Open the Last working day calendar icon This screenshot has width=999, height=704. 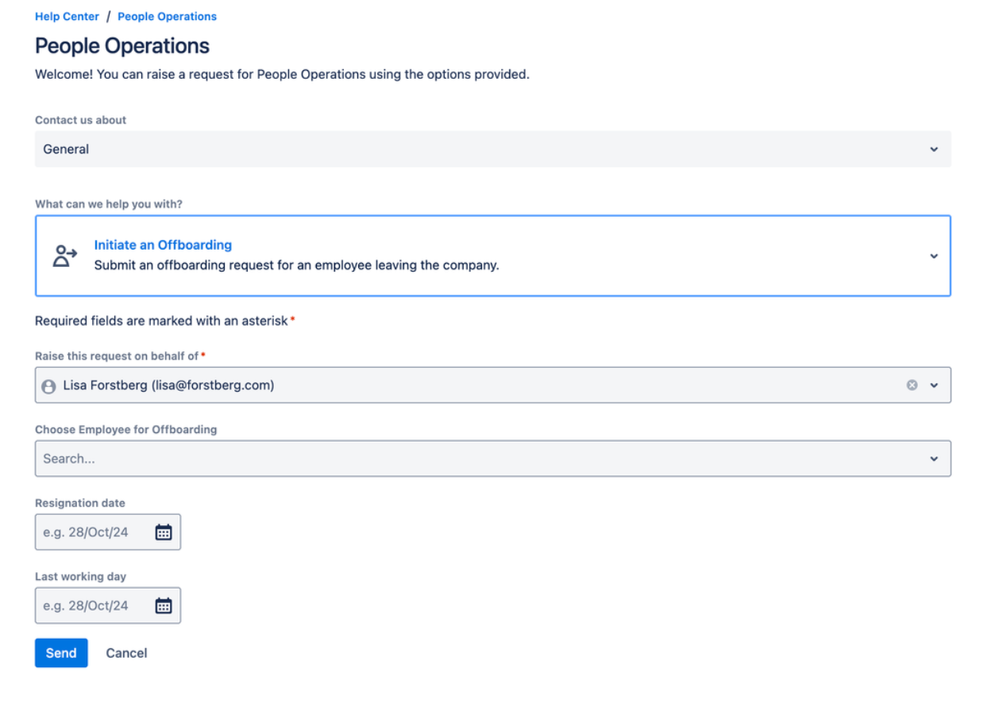pyautogui.click(x=164, y=606)
